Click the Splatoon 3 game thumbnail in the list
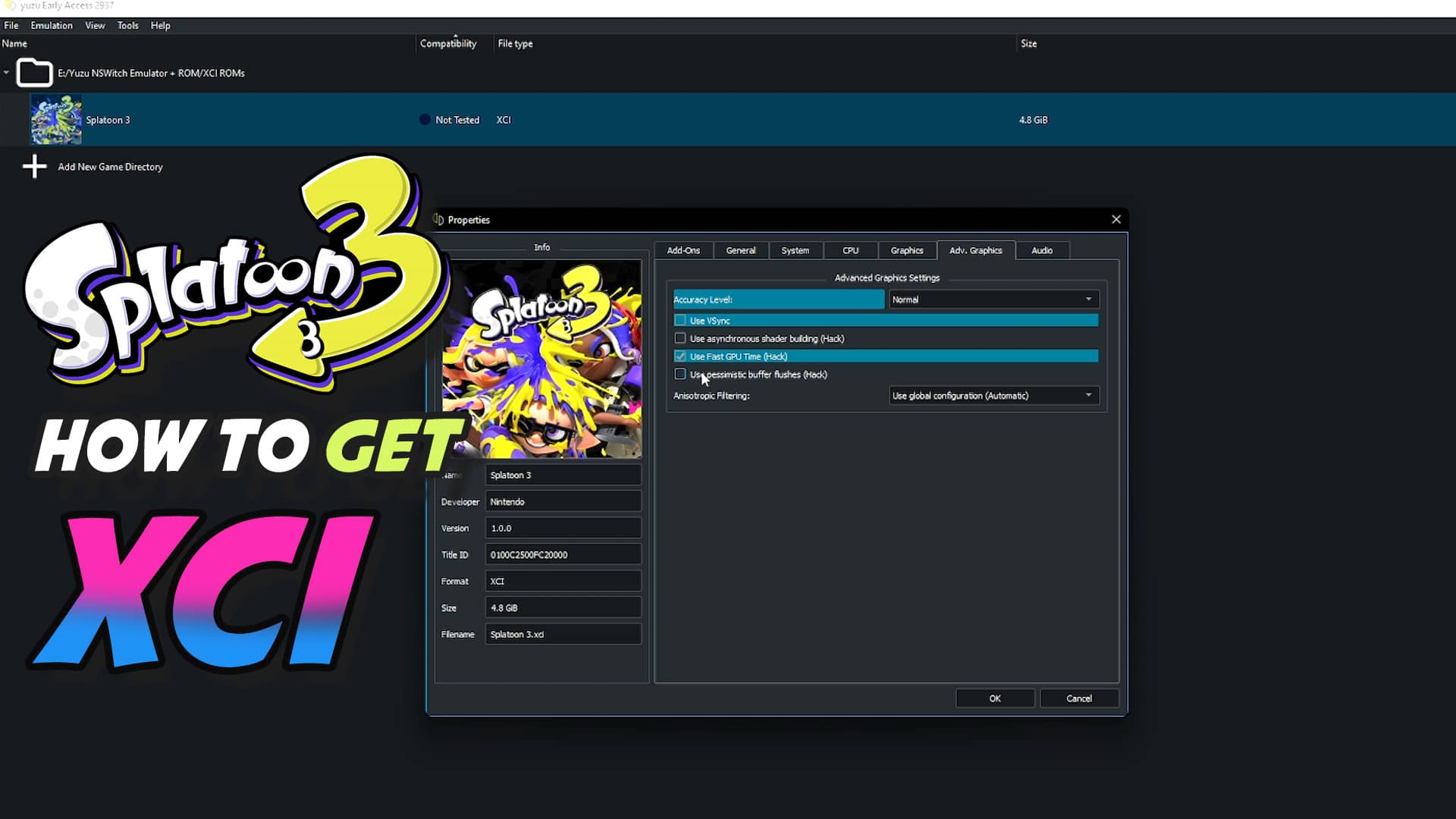 click(55, 119)
